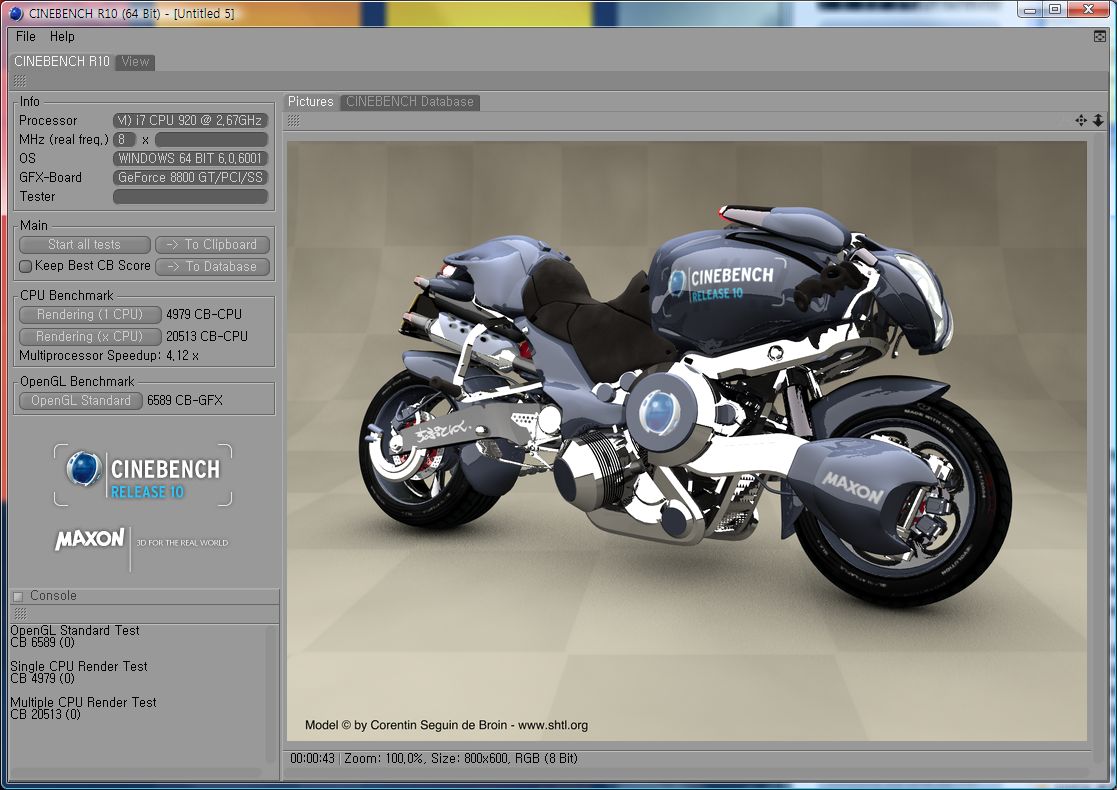Close the CINEBENCH R10 window
This screenshot has width=1117, height=790.
click(x=1089, y=10)
